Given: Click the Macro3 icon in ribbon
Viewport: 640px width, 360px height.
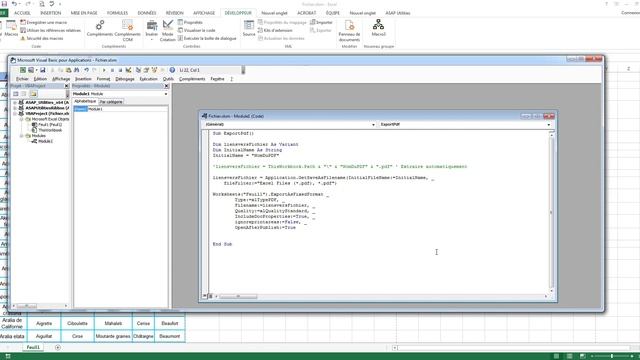Looking at the screenshot, I should tap(378, 28).
